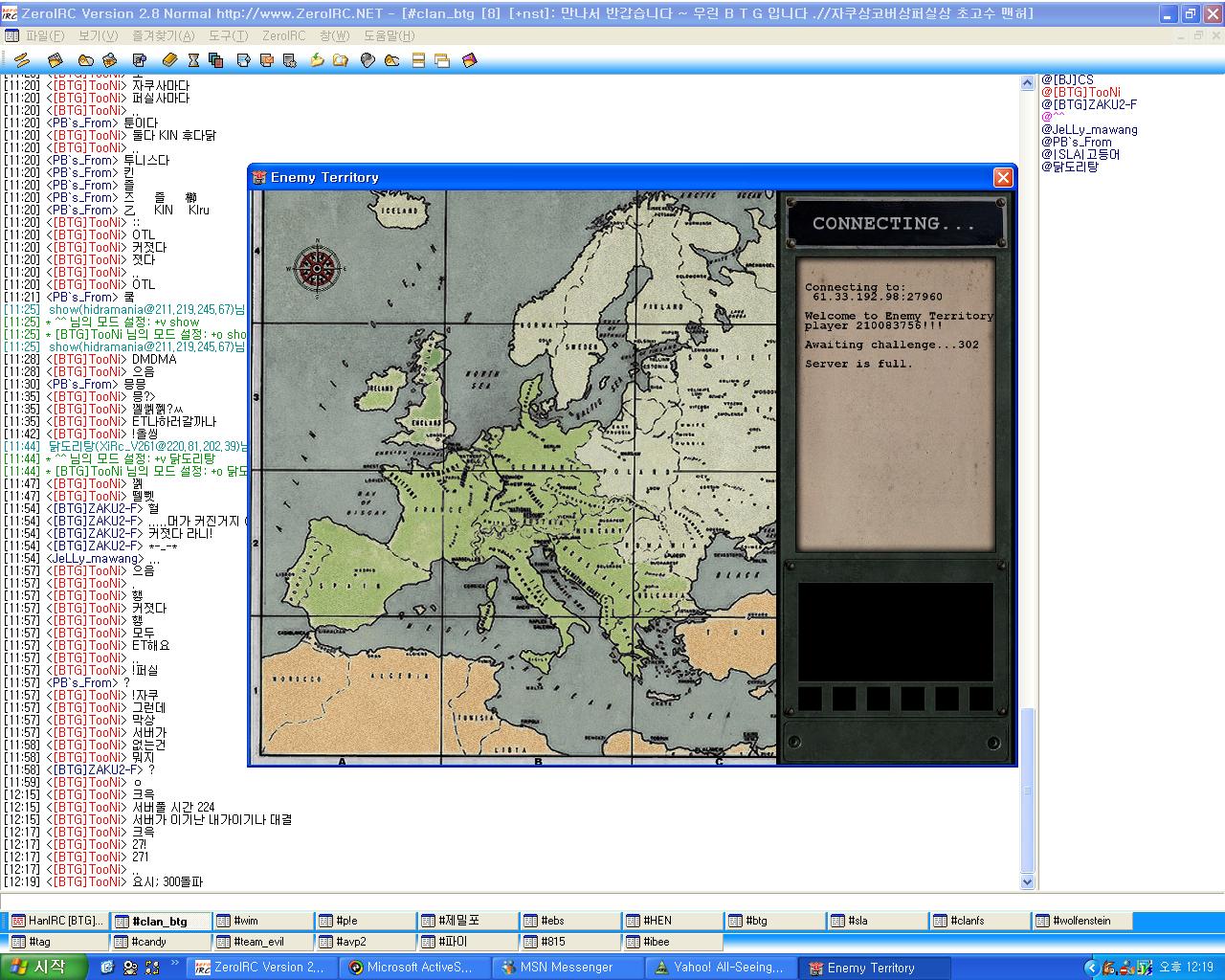Click the cascade windows toolbar icon
Viewport: 1225px width, 980px height.
442,60
